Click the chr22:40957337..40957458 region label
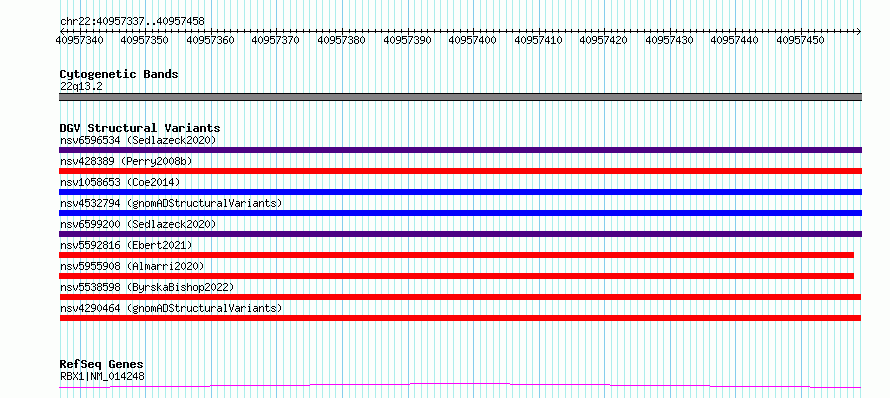Viewport: 890px width, 398px height. coord(132,22)
